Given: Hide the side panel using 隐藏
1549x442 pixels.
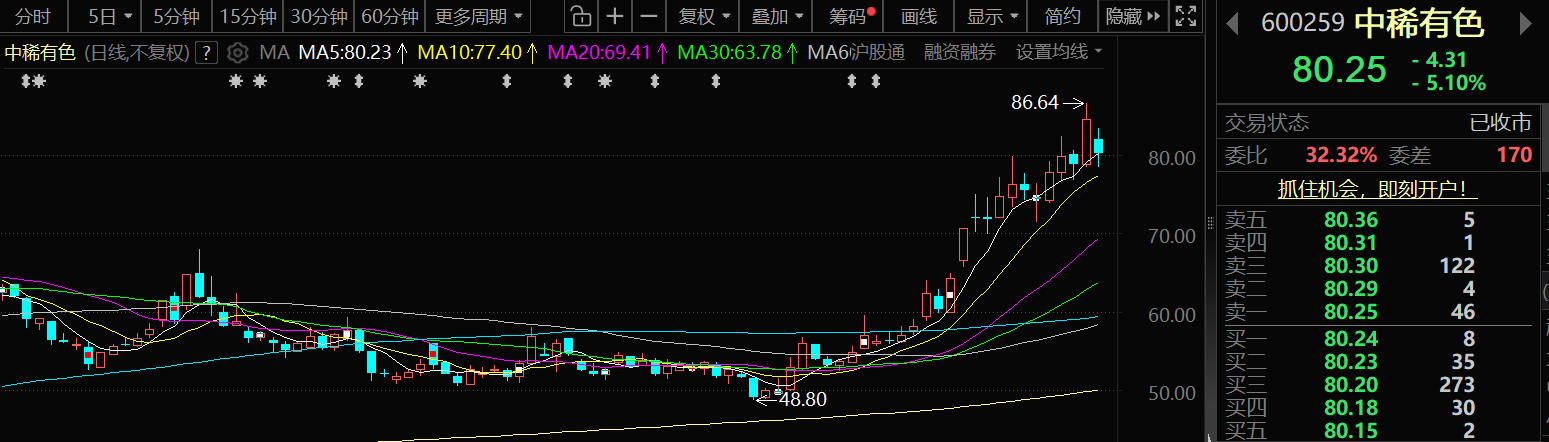Looking at the screenshot, I should (1133, 16).
